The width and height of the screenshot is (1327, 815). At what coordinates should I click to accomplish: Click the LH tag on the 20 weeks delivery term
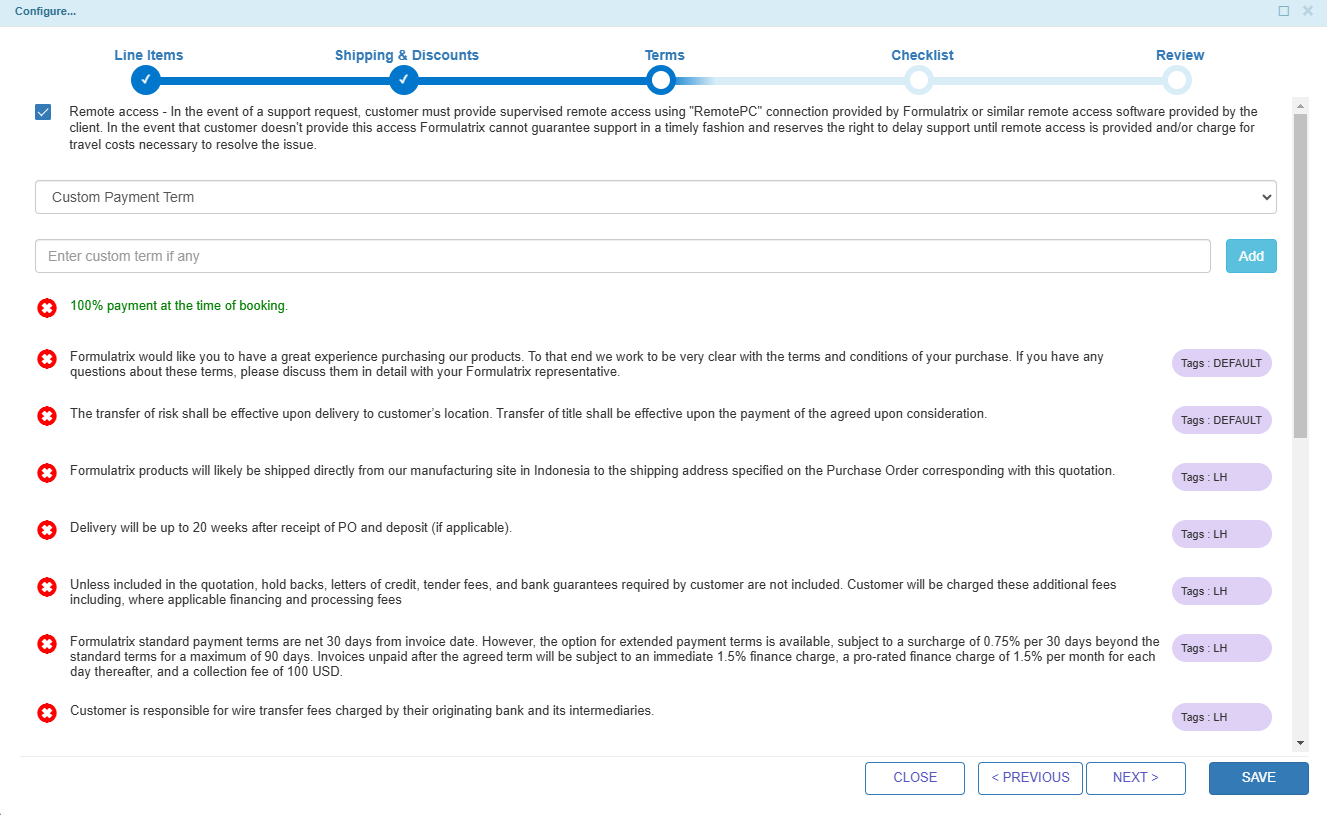(x=1221, y=534)
